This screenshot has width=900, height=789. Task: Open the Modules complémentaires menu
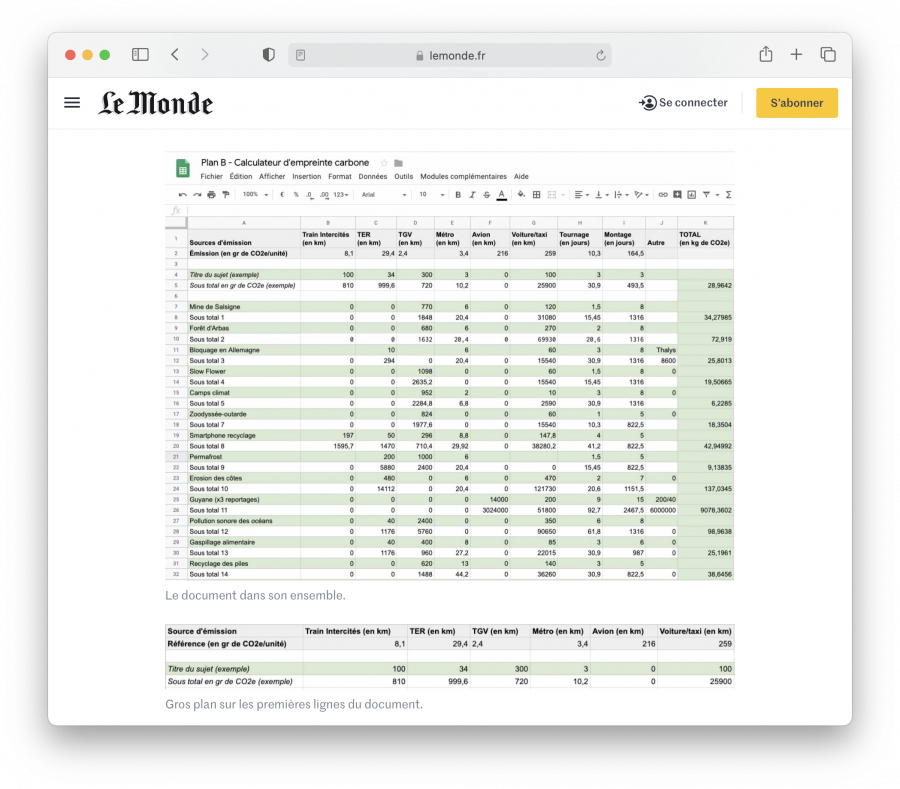click(463, 176)
